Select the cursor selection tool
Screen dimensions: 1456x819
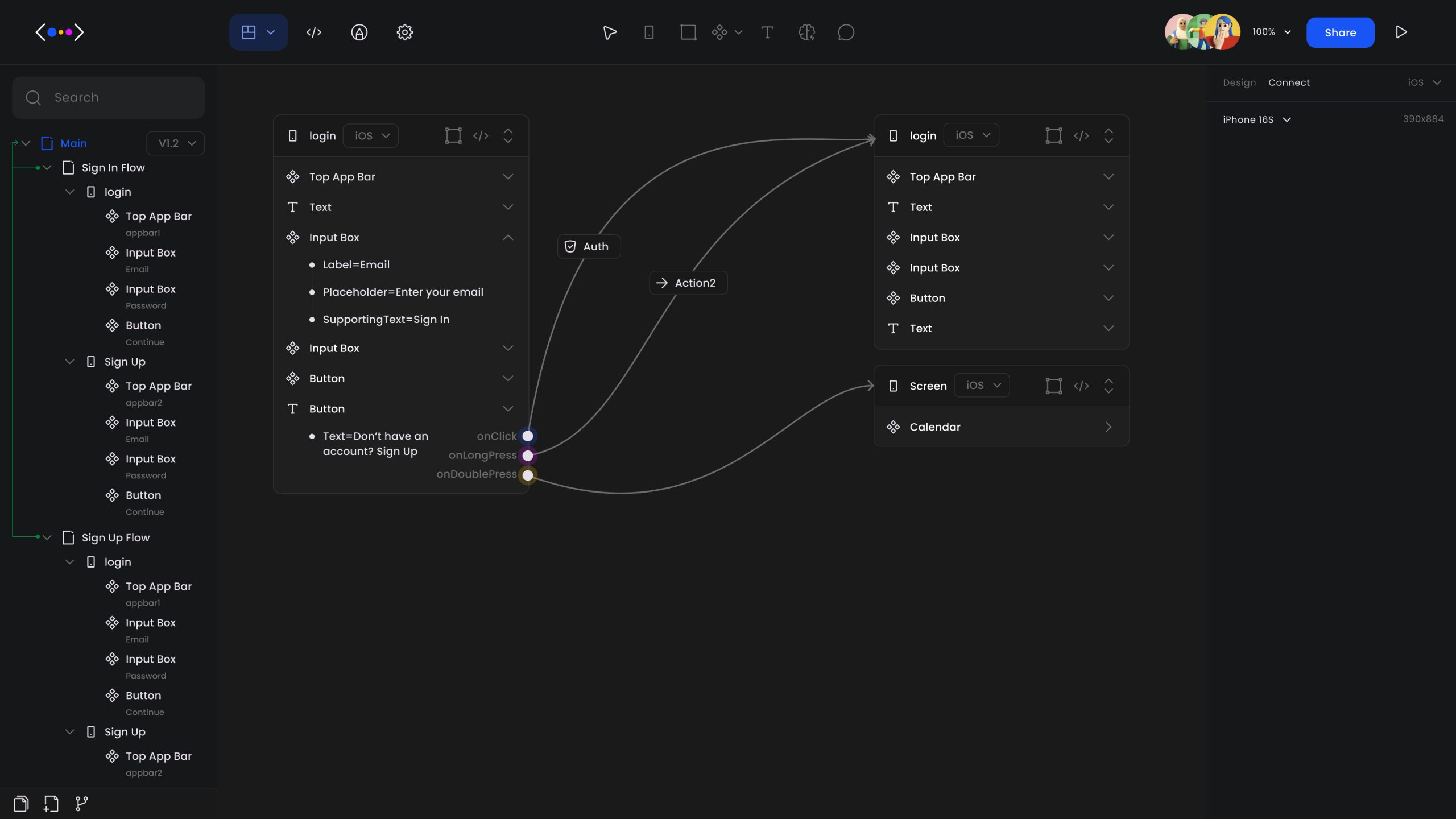609,32
